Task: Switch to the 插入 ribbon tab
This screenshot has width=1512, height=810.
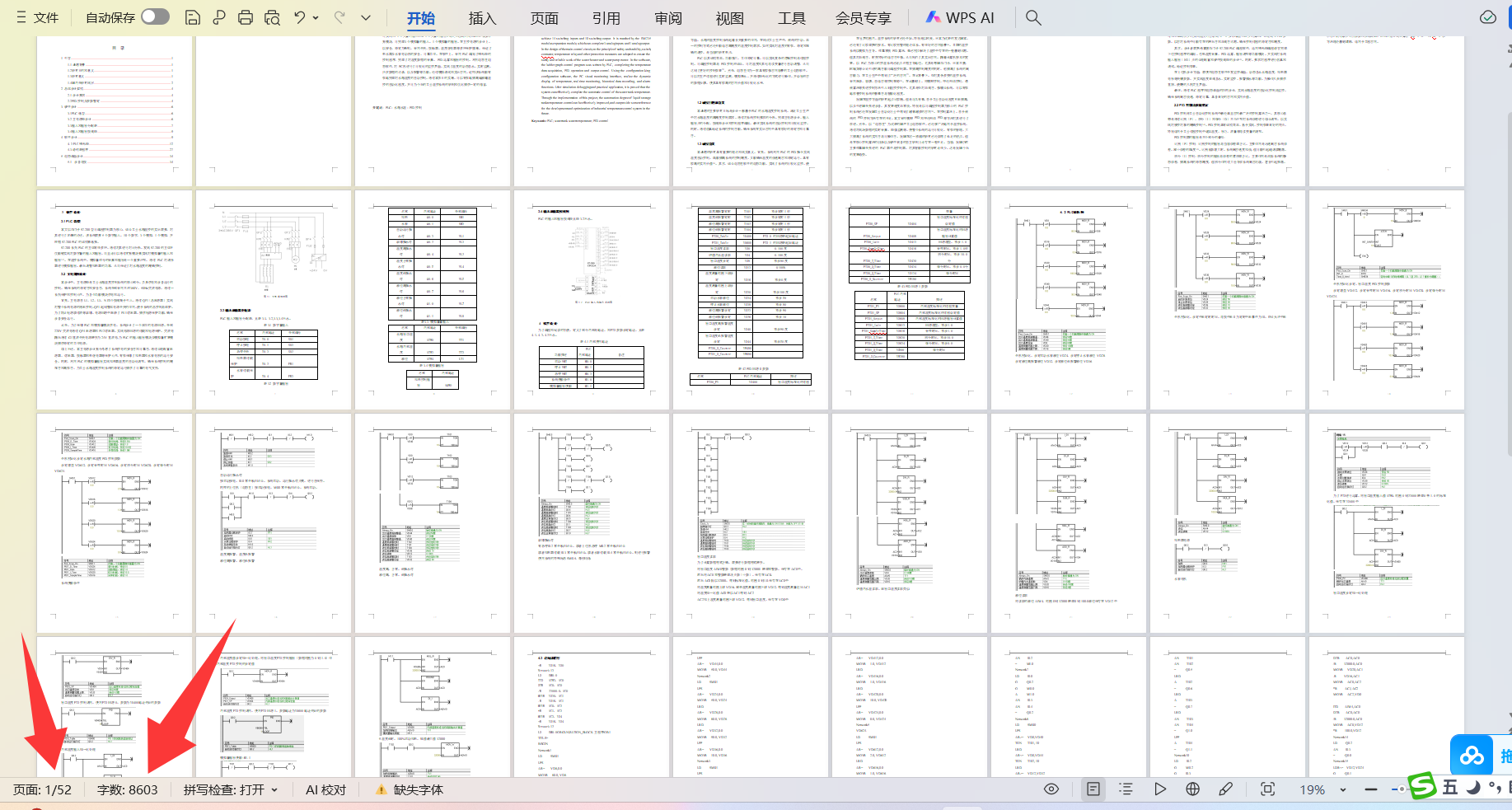Action: [x=483, y=18]
